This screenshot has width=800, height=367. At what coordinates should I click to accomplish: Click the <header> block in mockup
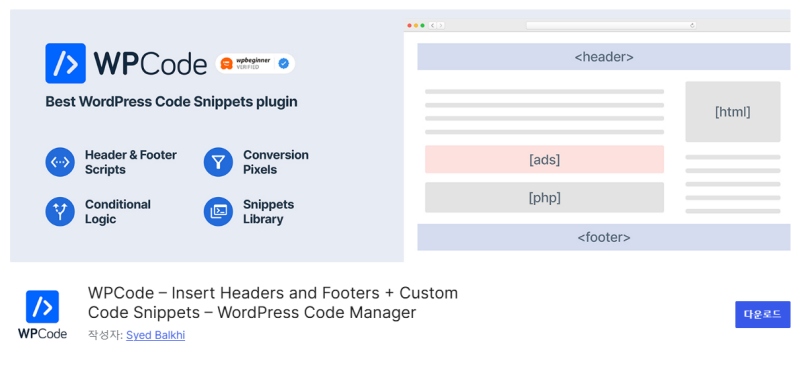click(x=604, y=57)
